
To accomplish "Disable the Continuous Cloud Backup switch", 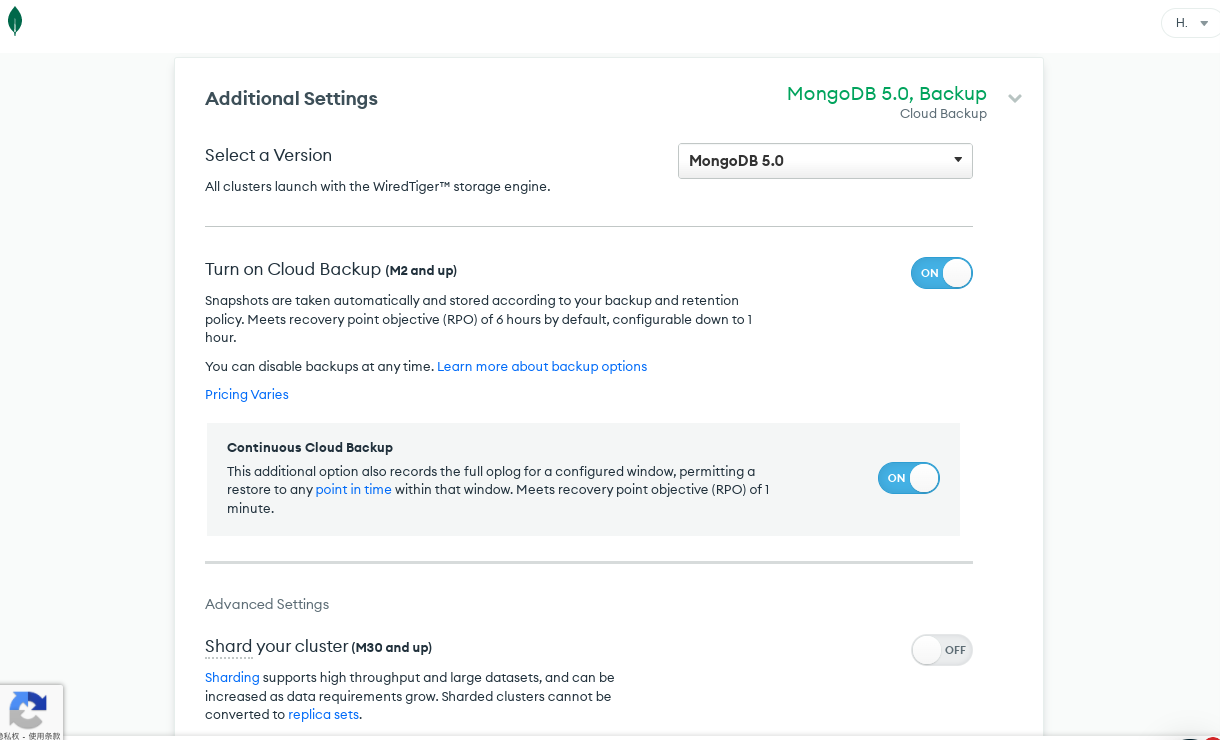I will tap(908, 478).
